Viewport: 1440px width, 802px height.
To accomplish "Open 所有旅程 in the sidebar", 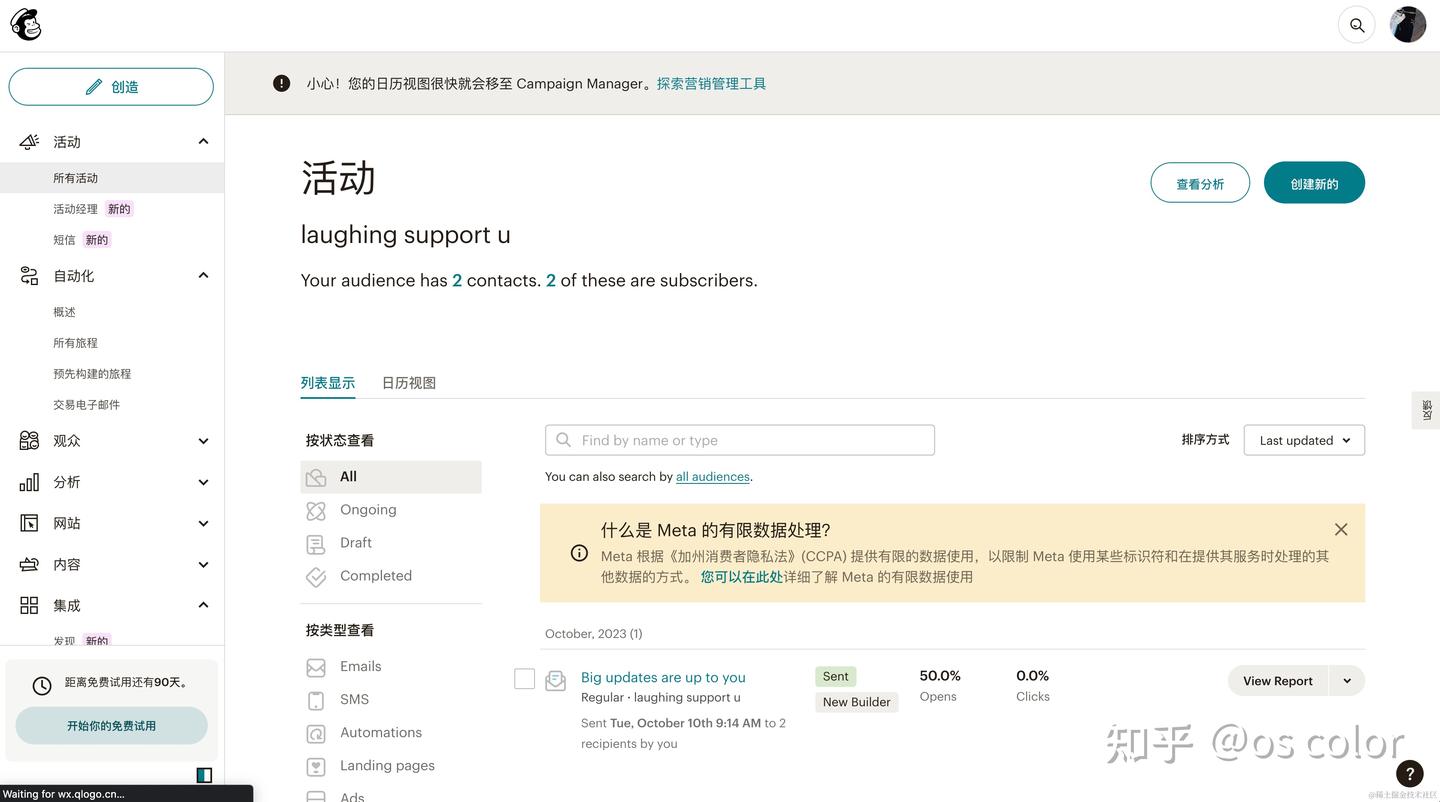I will 76,343.
